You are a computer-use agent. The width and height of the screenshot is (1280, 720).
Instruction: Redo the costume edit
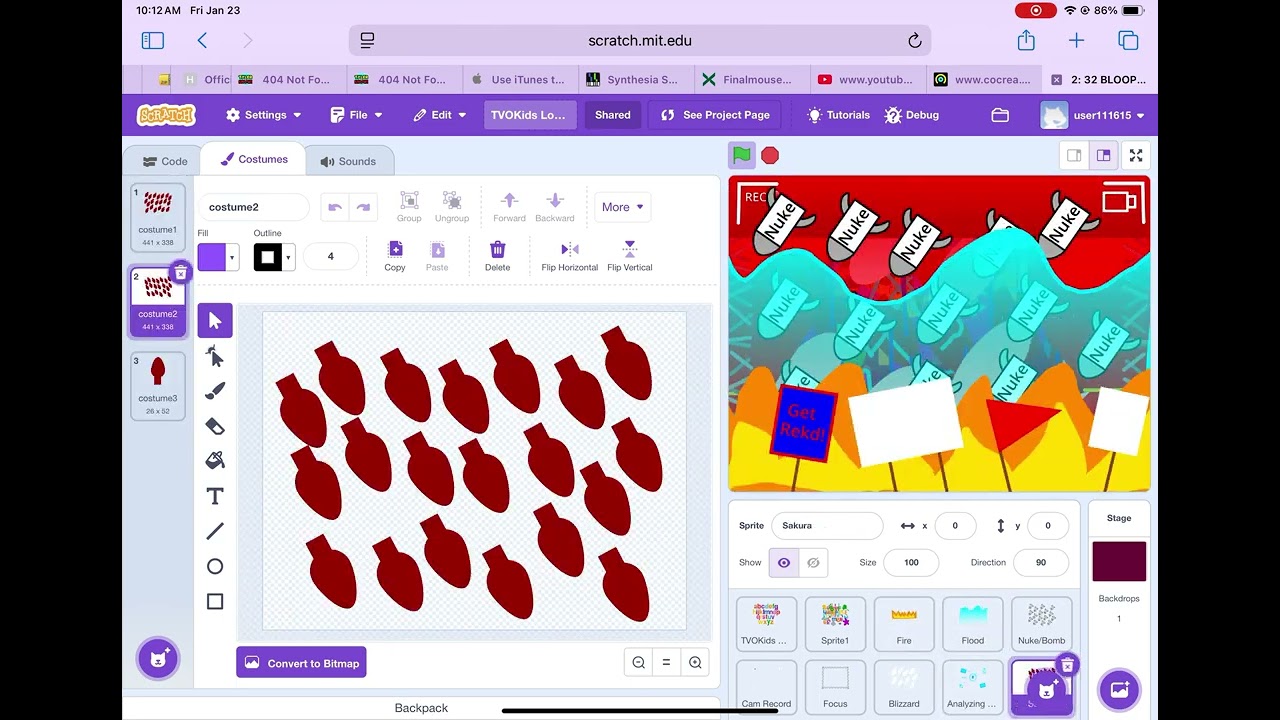coord(363,207)
